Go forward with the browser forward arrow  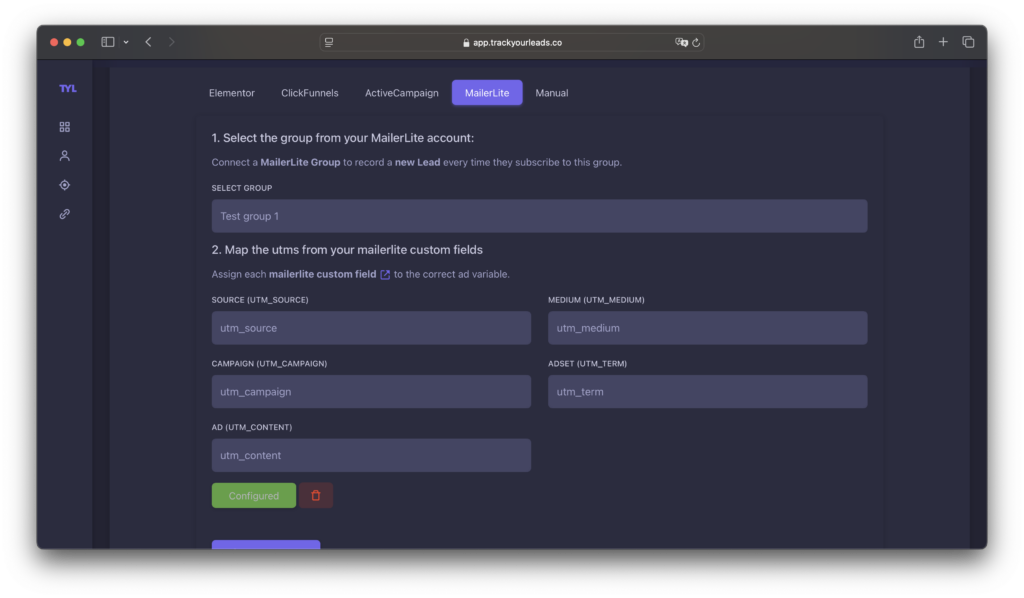(x=172, y=42)
